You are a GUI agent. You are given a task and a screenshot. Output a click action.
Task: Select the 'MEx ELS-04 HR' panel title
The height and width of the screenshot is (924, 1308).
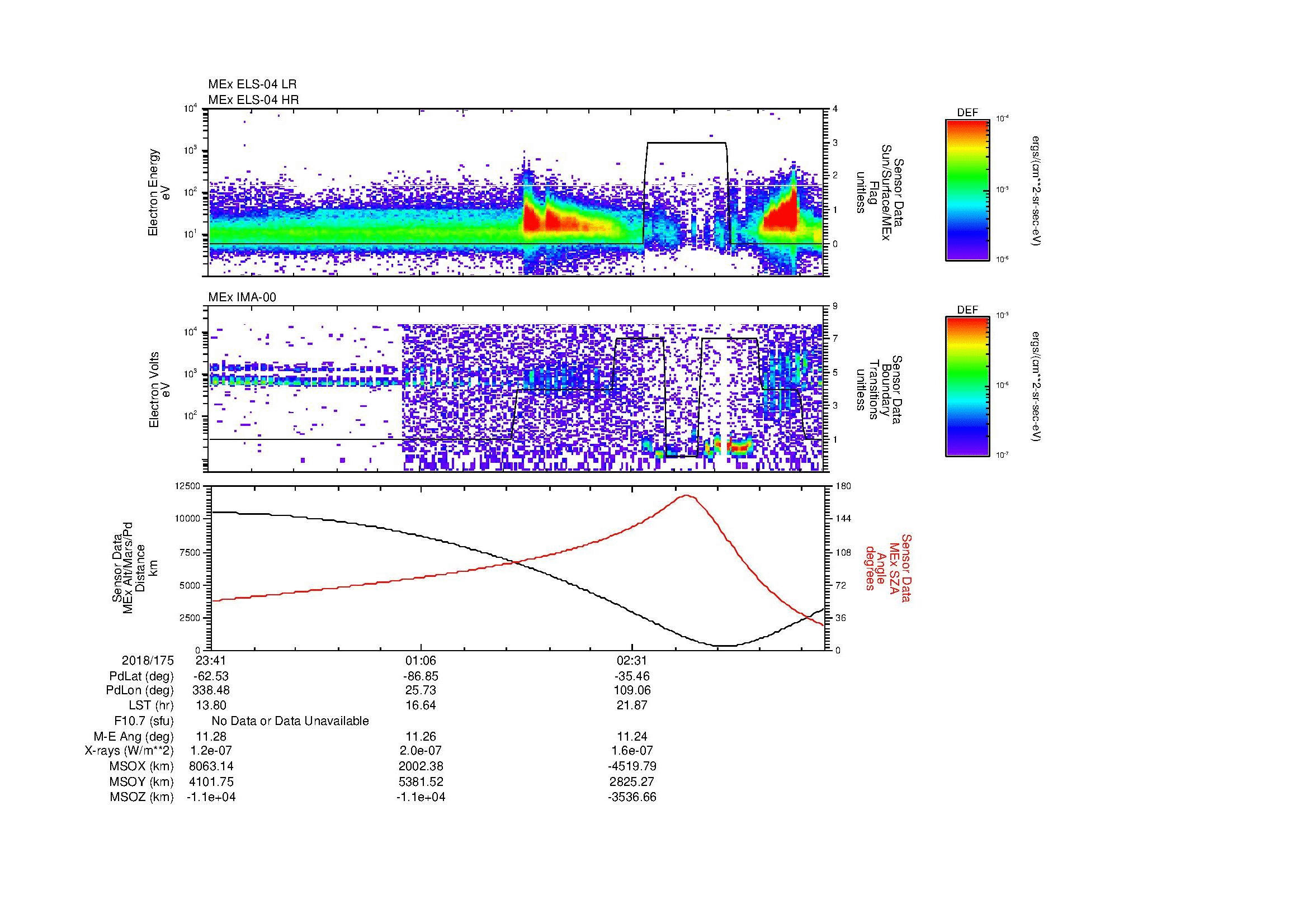pos(253,99)
